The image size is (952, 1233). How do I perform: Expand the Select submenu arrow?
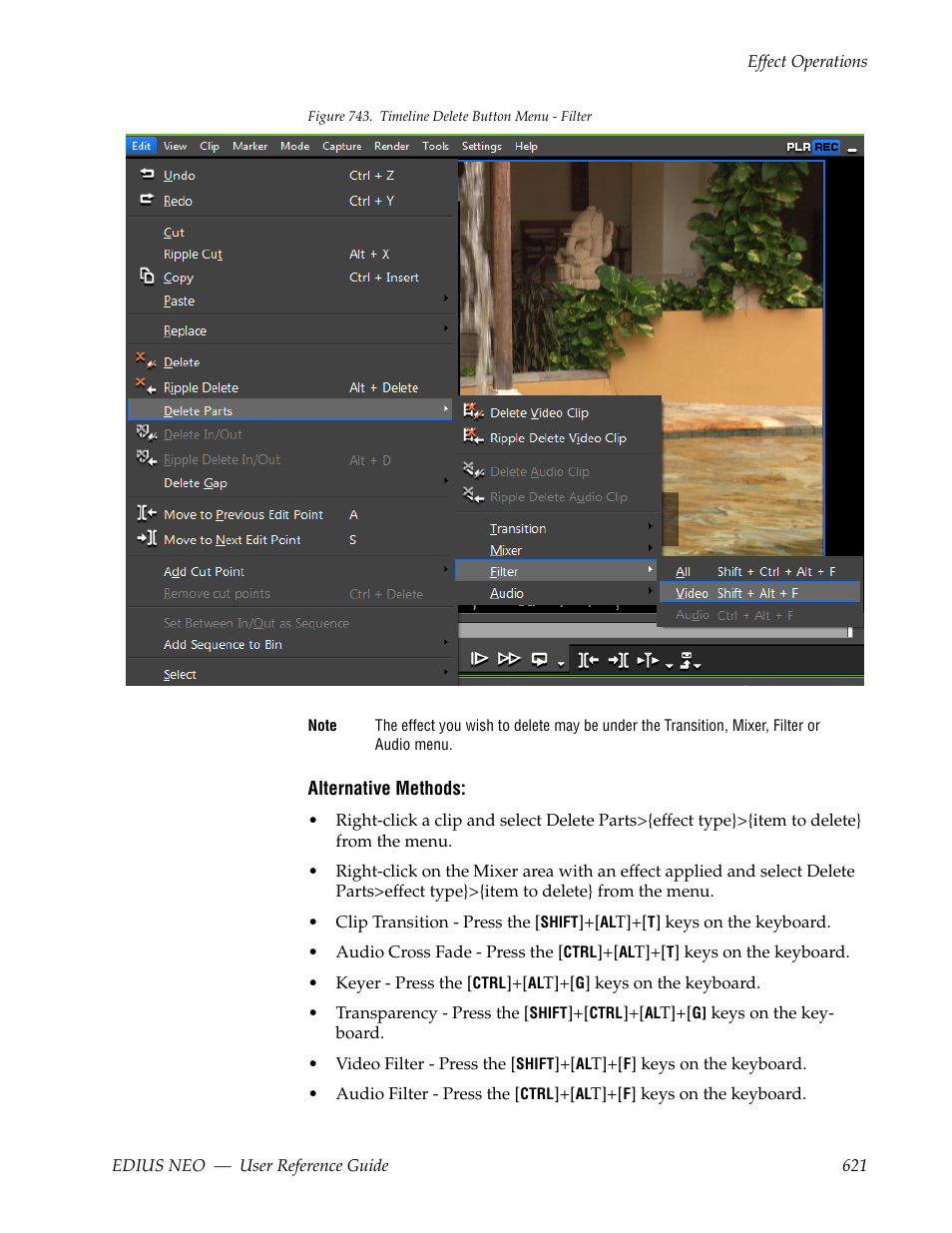[x=446, y=672]
